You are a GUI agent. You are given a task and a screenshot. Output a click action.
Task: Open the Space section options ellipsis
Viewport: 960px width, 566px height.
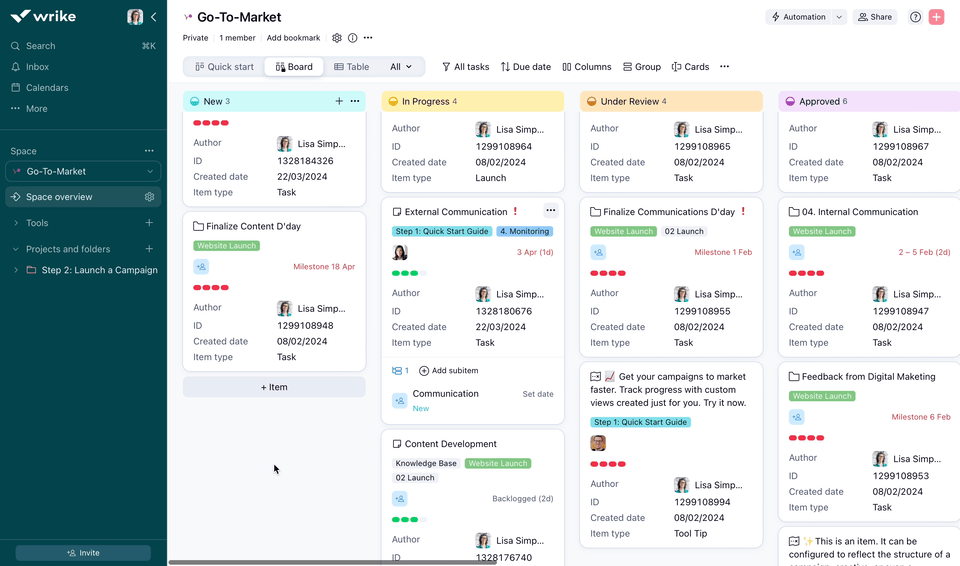point(149,151)
